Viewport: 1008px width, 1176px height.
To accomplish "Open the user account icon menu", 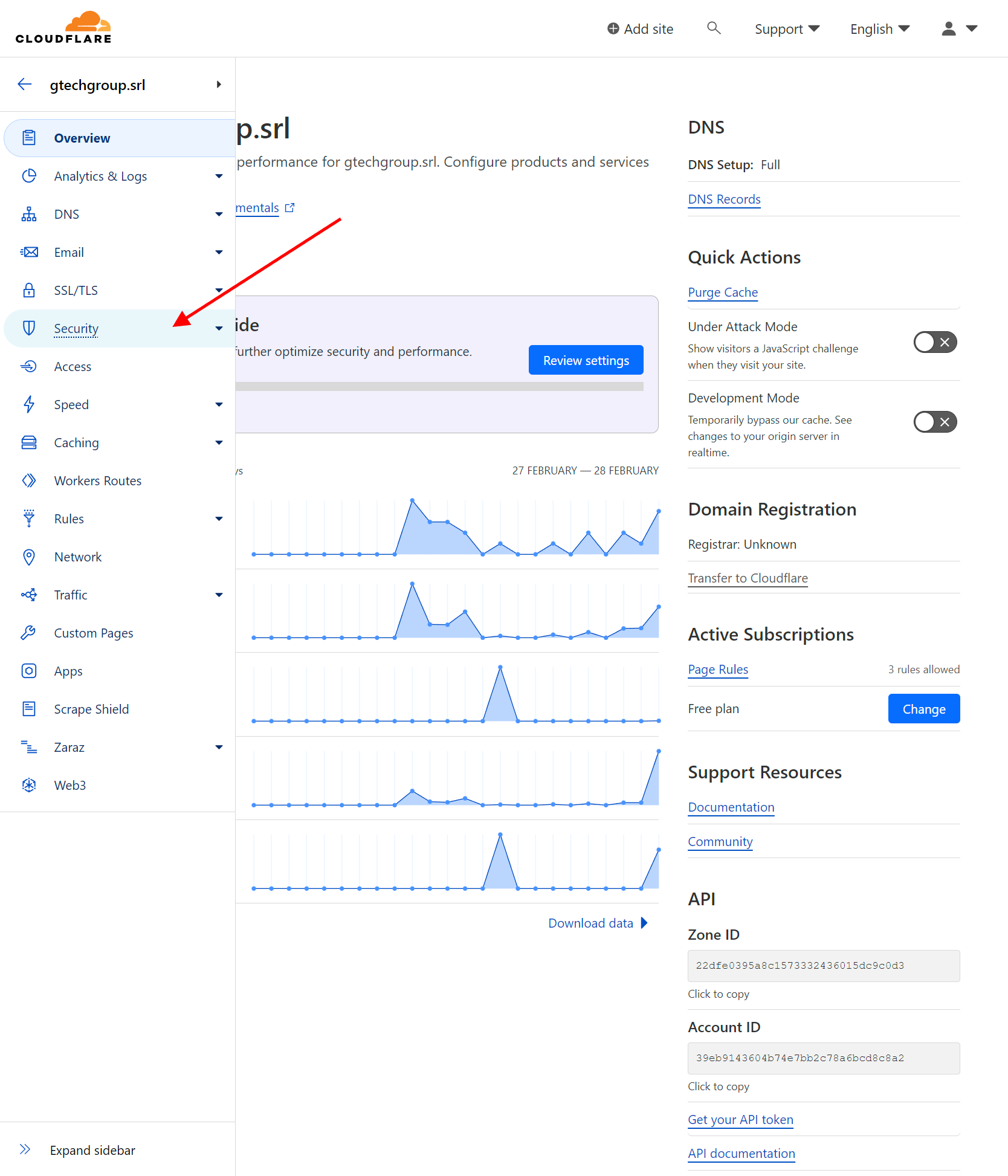I will pyautogui.click(x=958, y=28).
